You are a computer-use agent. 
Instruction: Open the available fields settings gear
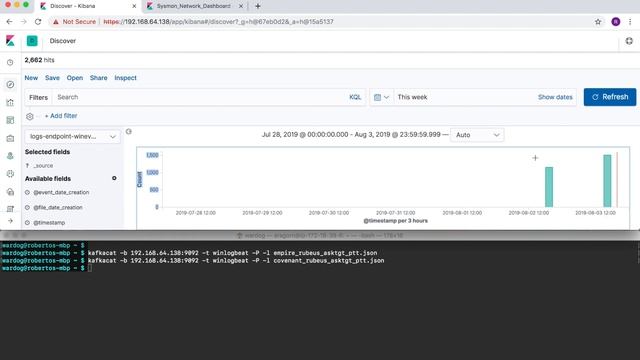click(x=114, y=178)
